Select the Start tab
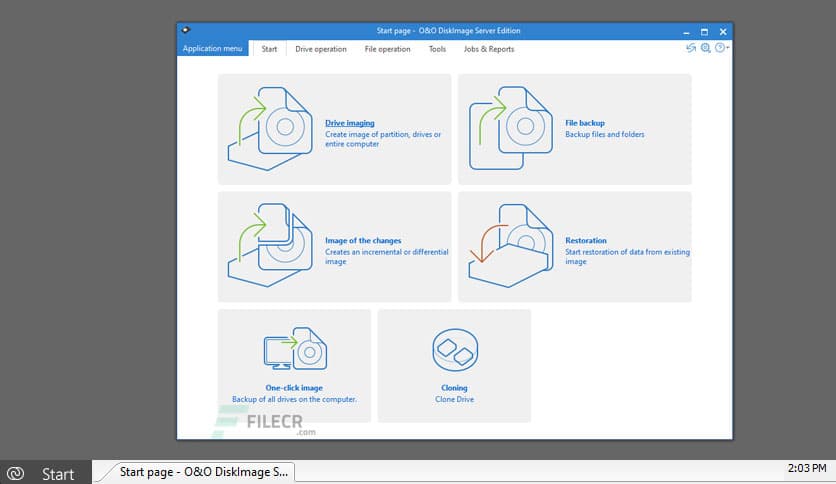 click(x=269, y=49)
